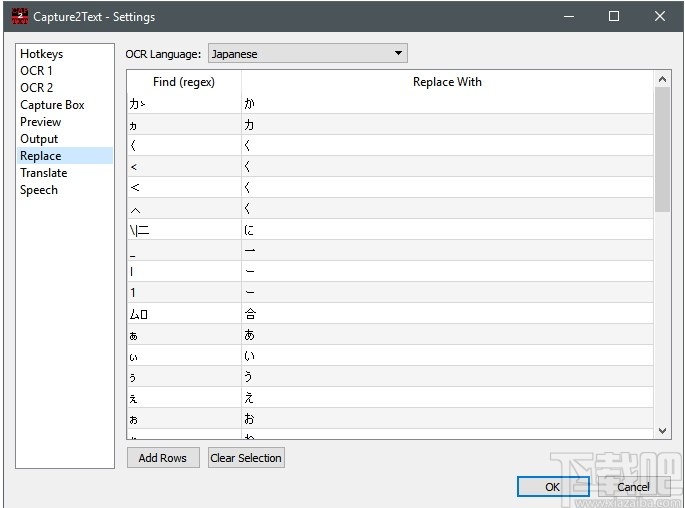Viewport: 685px width, 508px height.
Task: Click the Capture2Text app icon in title bar
Action: [19, 17]
